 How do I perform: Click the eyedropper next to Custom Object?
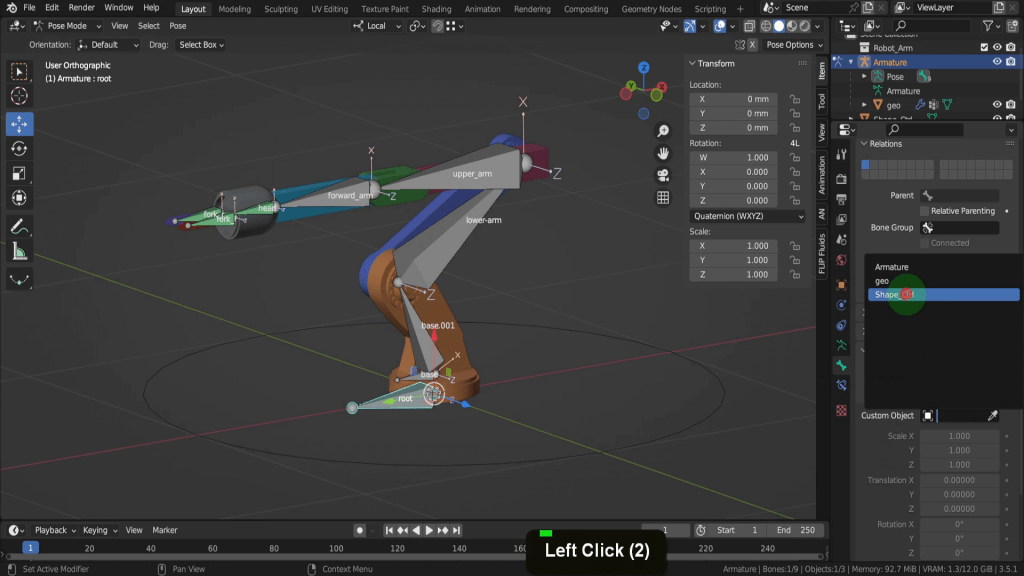(992, 416)
